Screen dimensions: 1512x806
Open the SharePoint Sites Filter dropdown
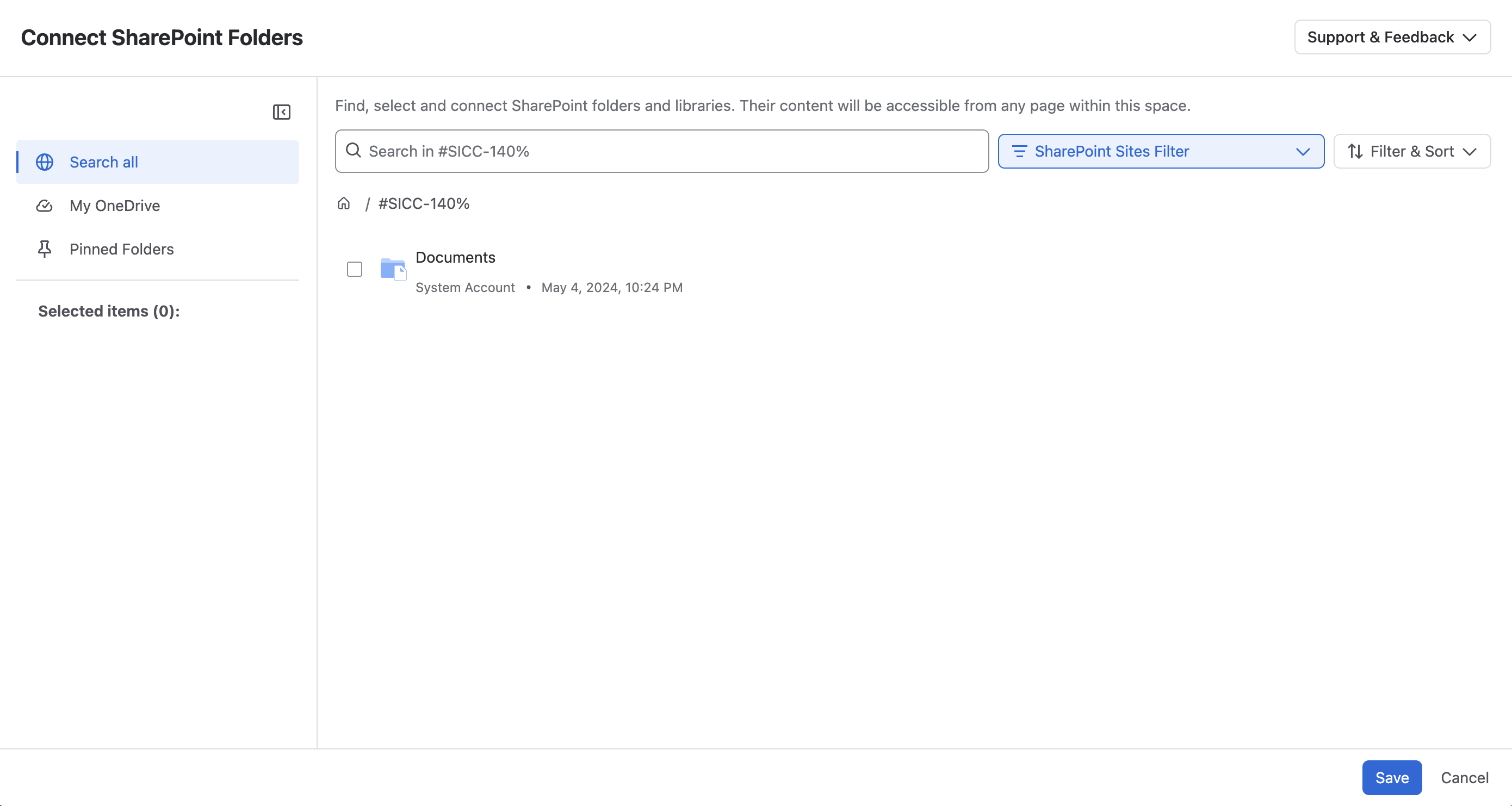coord(1161,151)
